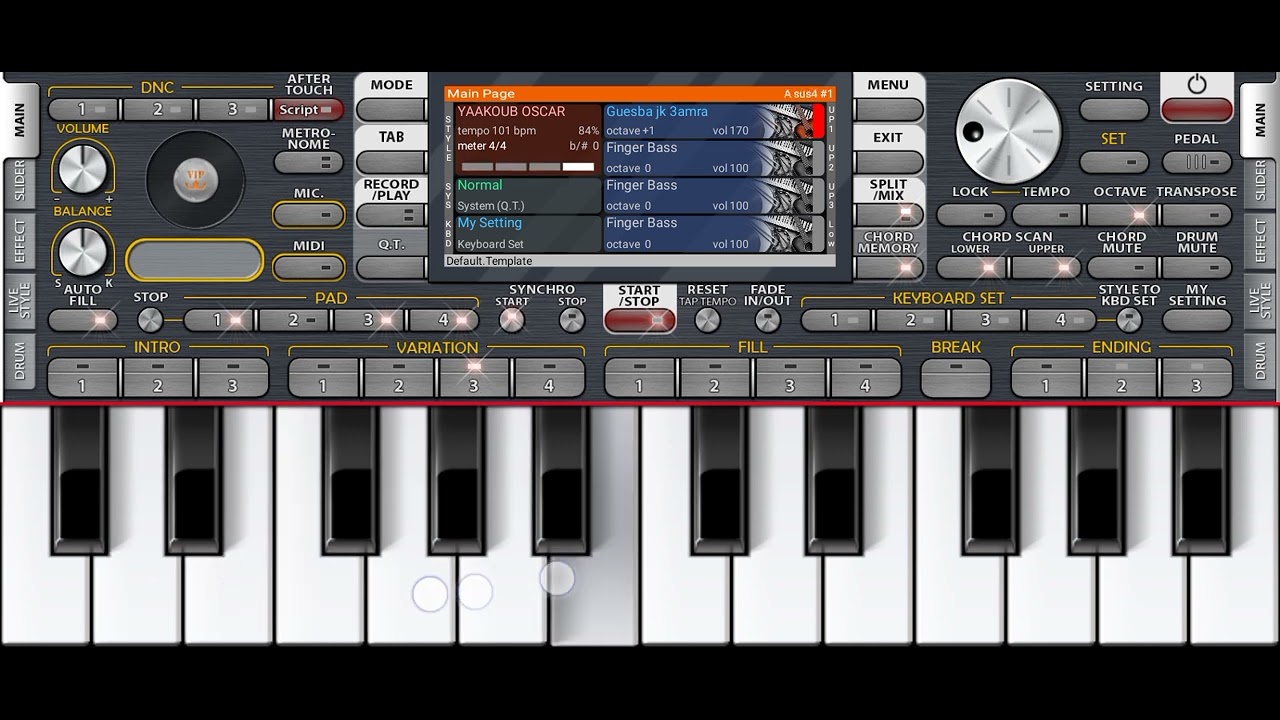
Task: Toggle Chord Memory button
Action: [x=889, y=267]
